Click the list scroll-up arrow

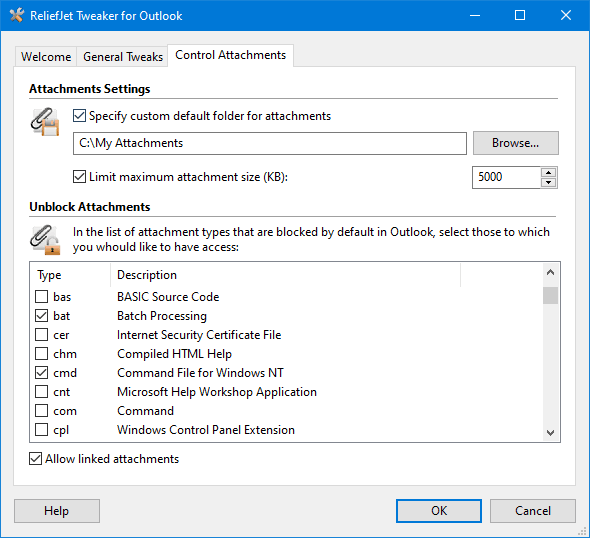point(550,272)
